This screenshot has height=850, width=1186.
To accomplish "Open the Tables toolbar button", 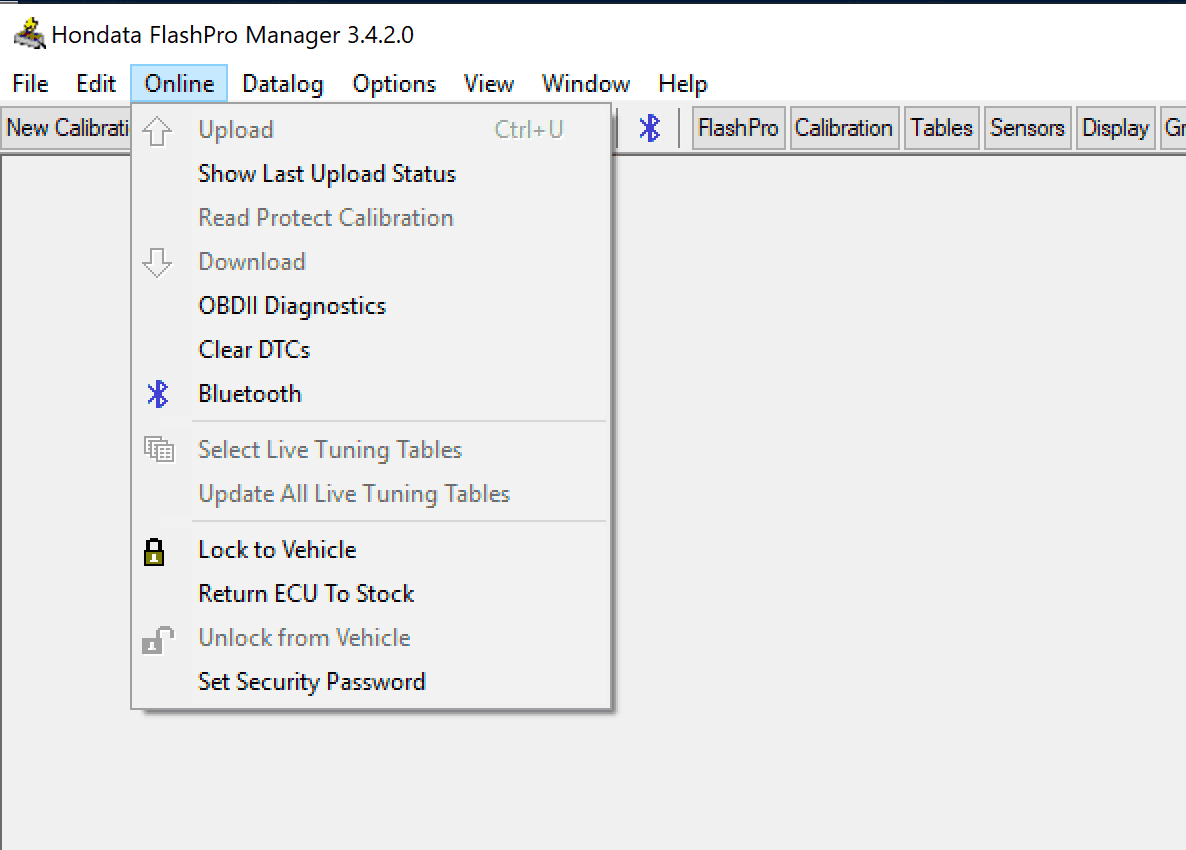I will (x=941, y=128).
